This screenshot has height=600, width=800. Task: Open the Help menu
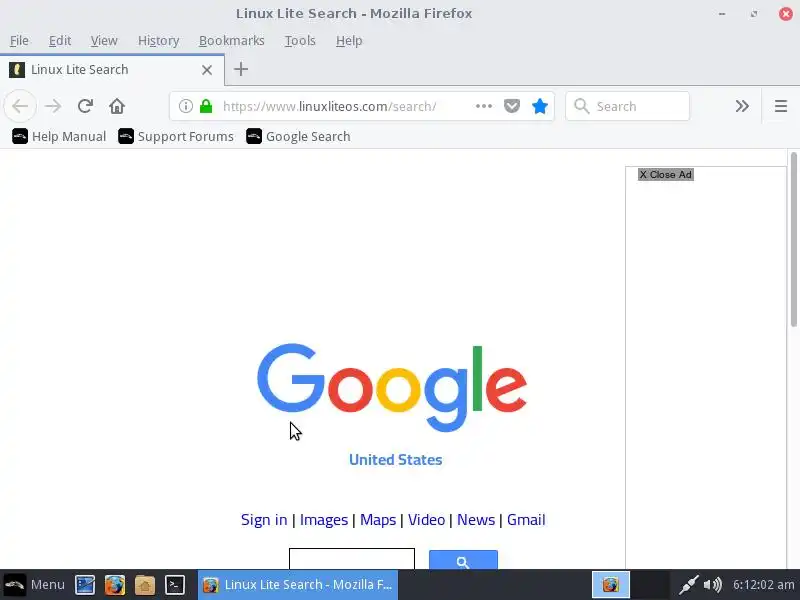(349, 40)
